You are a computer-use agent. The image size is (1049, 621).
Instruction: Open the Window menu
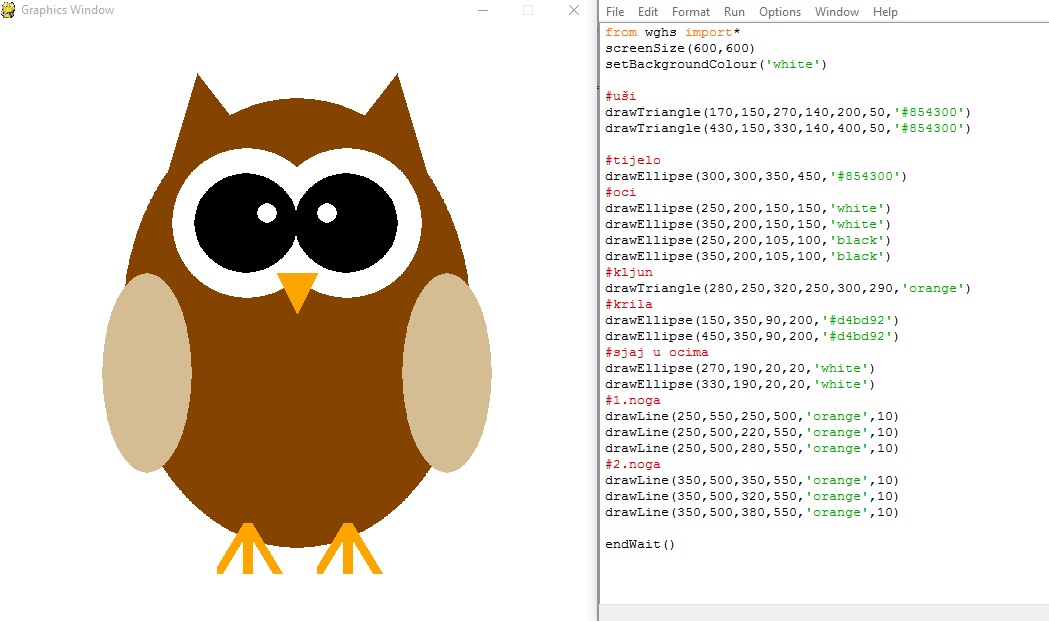(836, 11)
